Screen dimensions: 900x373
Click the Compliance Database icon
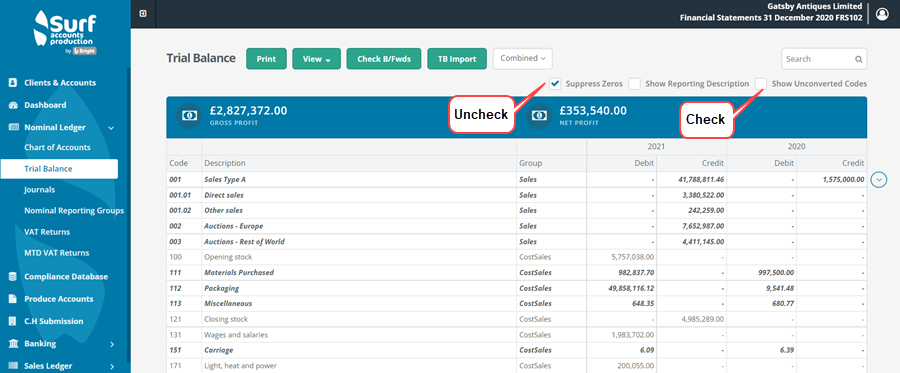pyautogui.click(x=13, y=277)
